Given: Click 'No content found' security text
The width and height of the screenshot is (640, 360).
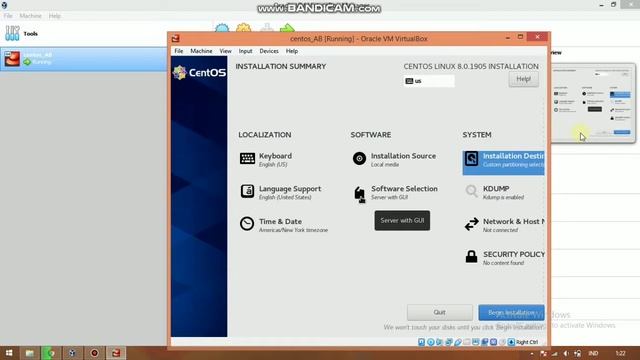Looking at the screenshot, I should click(503, 263).
